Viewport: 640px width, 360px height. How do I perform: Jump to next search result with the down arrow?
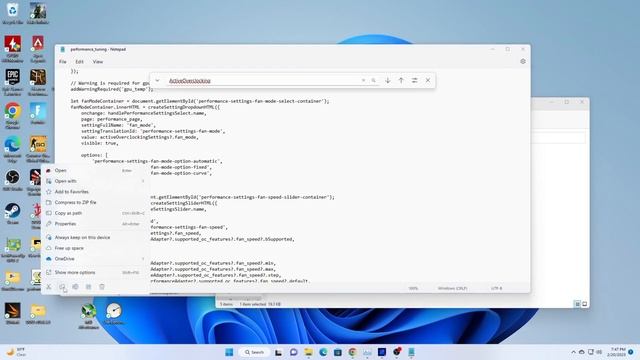click(388, 80)
